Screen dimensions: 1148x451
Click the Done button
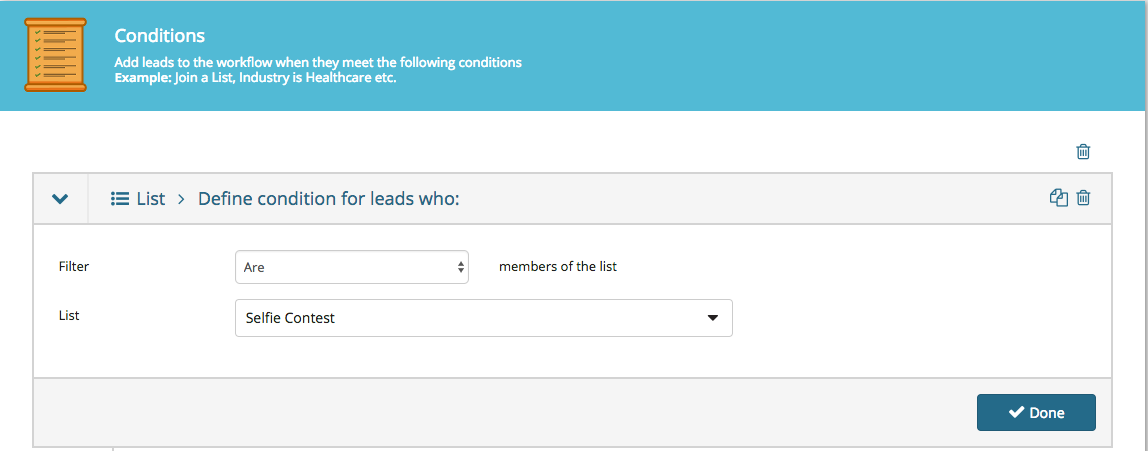click(x=1036, y=412)
